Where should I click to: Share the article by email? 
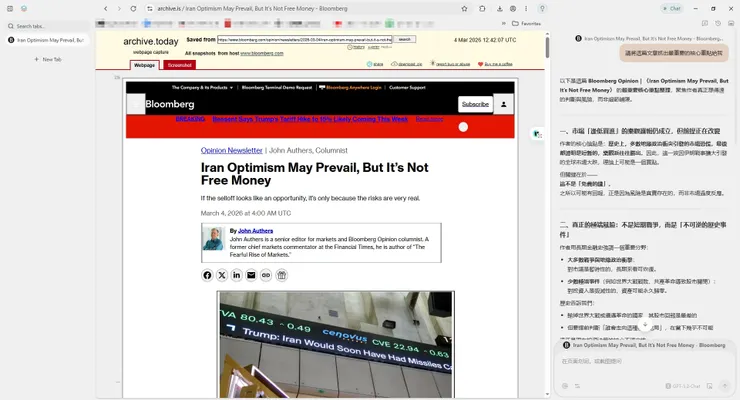[251, 275]
